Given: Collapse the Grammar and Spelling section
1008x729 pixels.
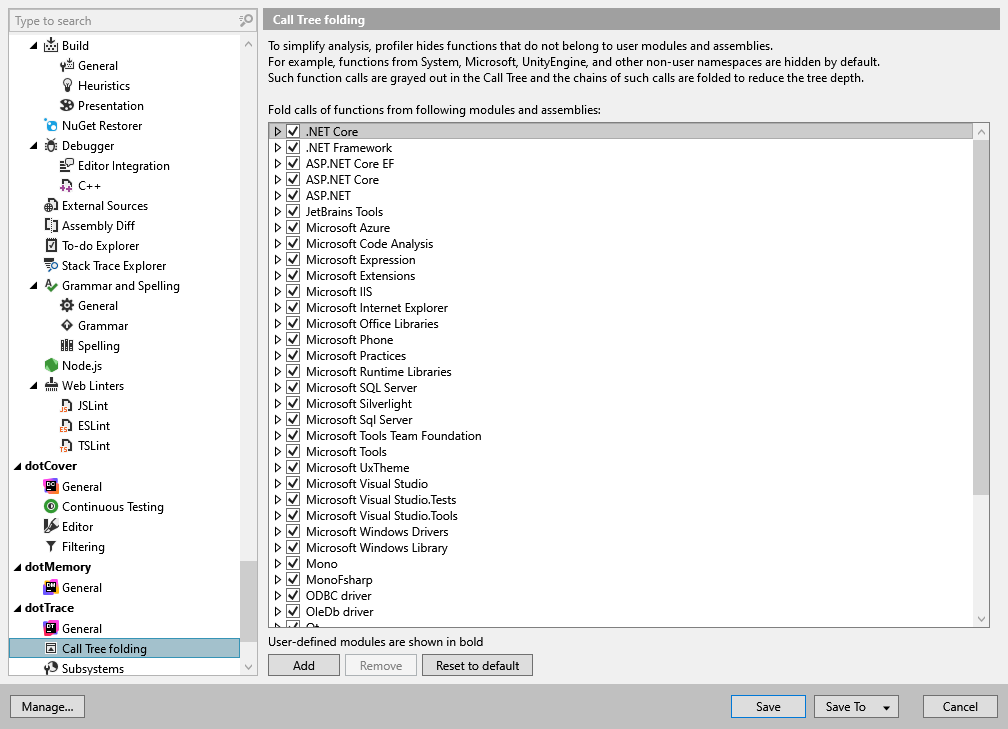Looking at the screenshot, I should click(33, 286).
